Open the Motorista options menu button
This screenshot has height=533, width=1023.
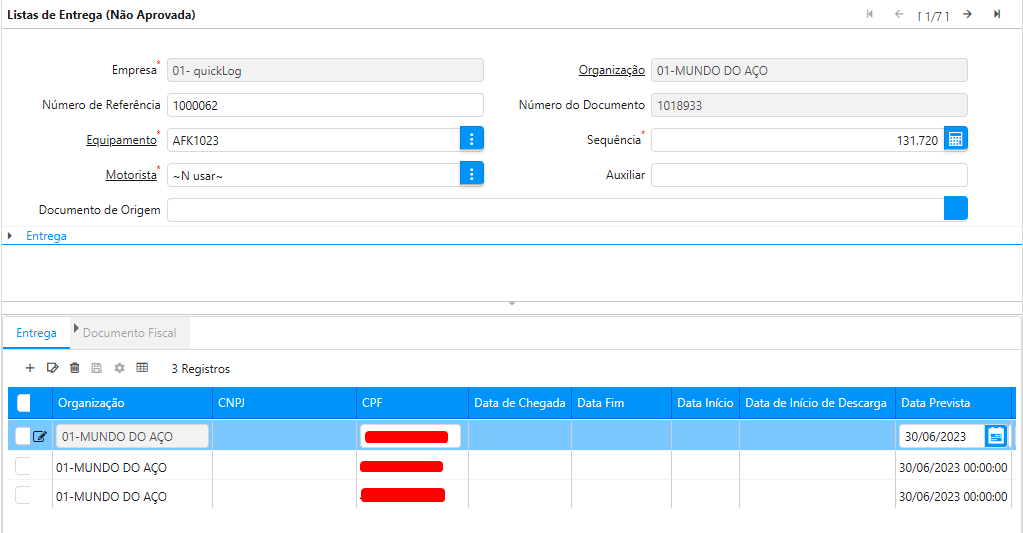[x=472, y=175]
